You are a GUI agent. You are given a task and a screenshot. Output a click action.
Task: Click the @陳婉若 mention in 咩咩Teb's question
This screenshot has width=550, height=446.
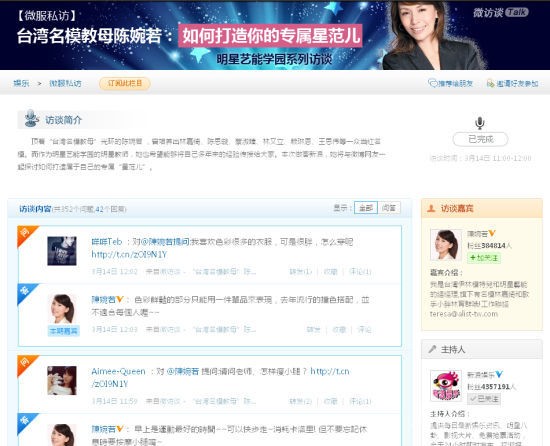tap(157, 242)
